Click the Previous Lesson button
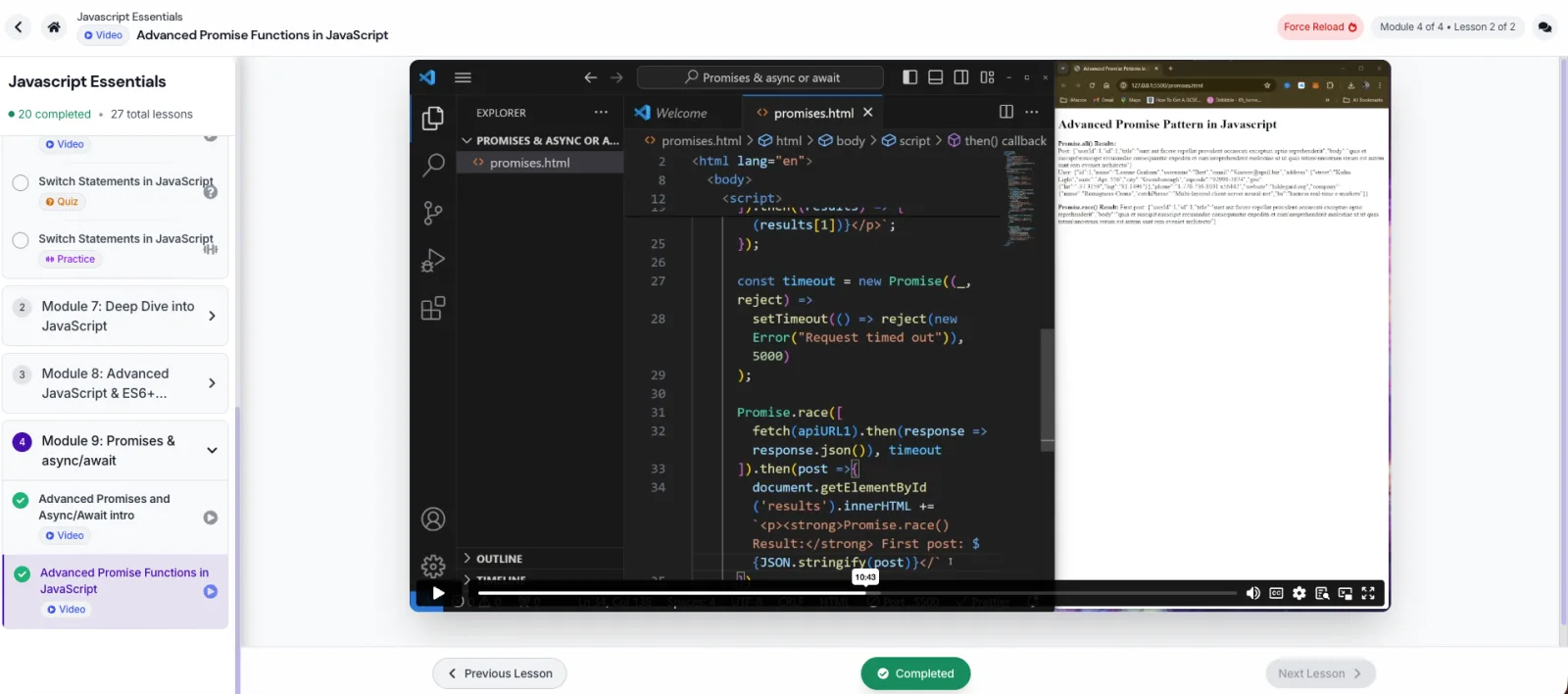This screenshot has height=694, width=1568. point(500,673)
